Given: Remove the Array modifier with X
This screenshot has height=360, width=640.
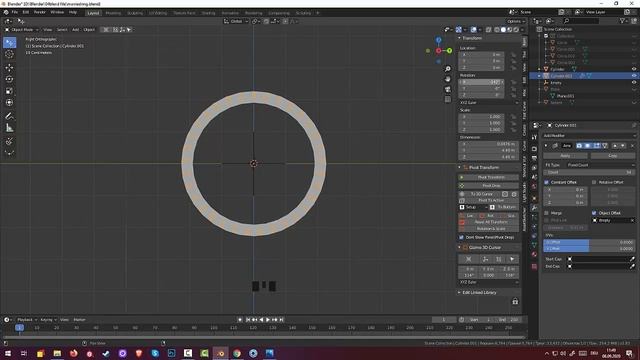Looking at the screenshot, I should pos(633,146).
